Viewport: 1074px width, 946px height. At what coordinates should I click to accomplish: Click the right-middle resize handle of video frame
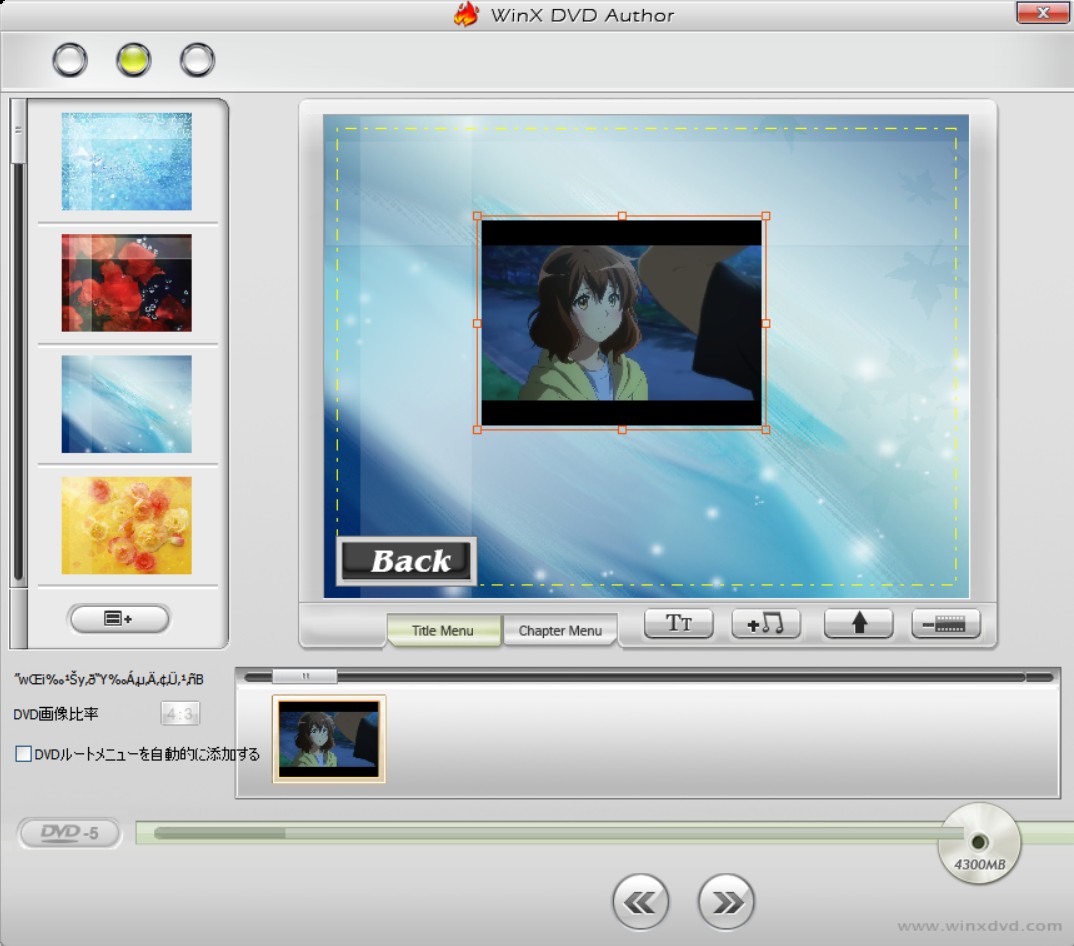point(766,323)
